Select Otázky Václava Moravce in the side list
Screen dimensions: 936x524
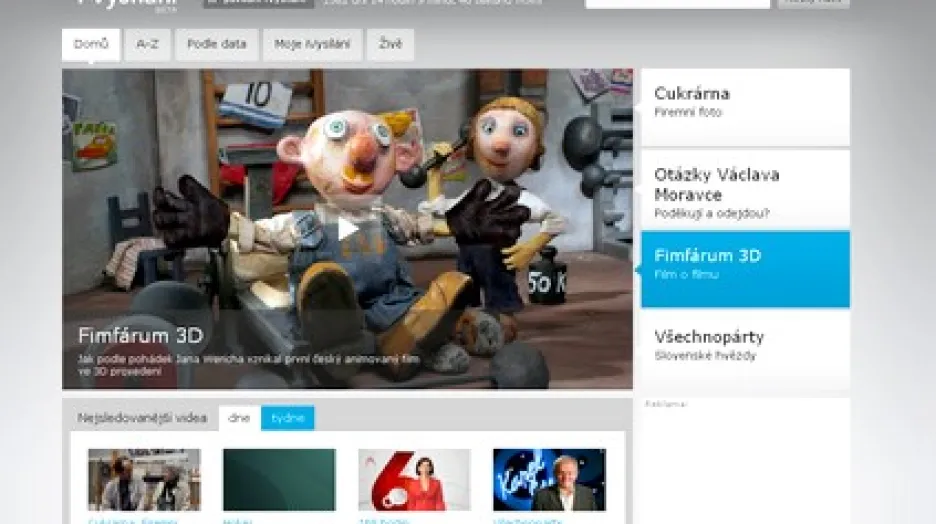(745, 190)
